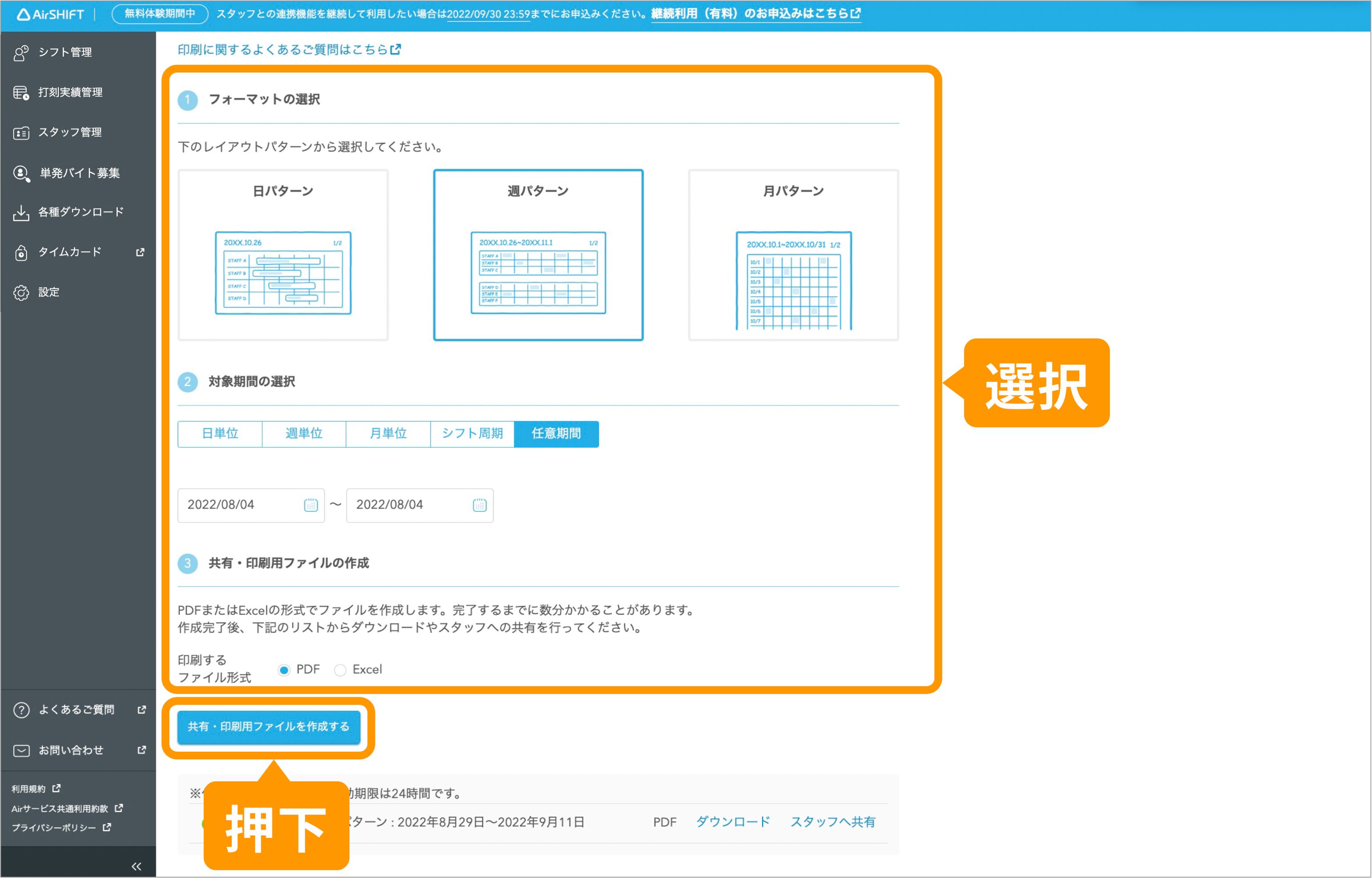Choose the 日パターン layout card

283,255
